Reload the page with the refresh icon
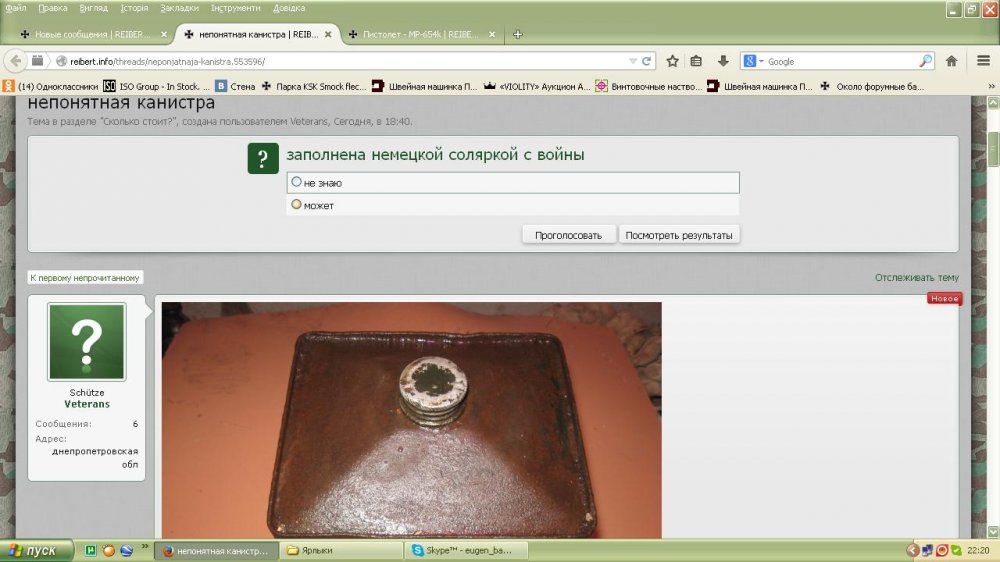 (x=648, y=61)
